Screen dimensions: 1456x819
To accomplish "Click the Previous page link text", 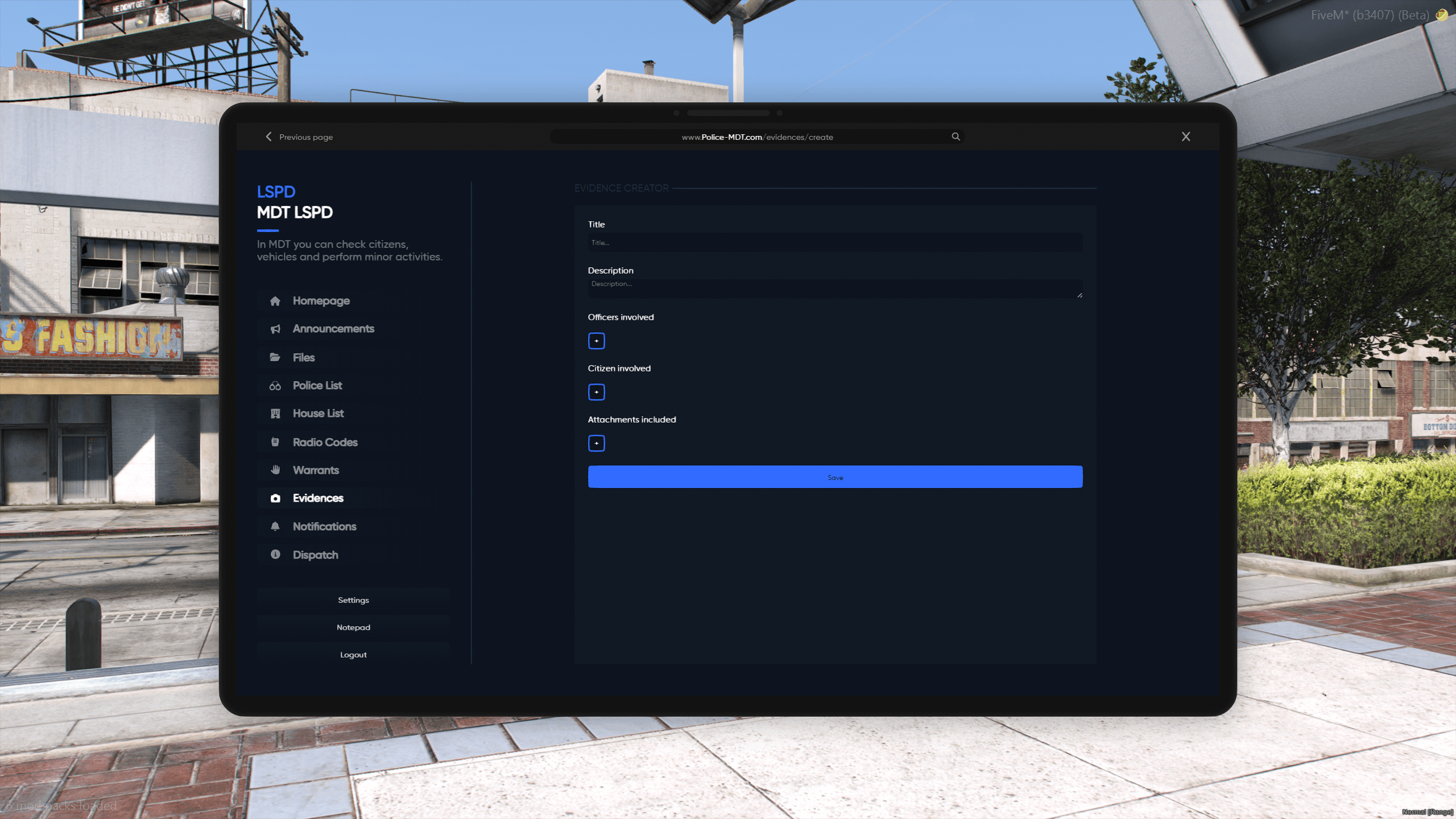I will click(x=306, y=137).
